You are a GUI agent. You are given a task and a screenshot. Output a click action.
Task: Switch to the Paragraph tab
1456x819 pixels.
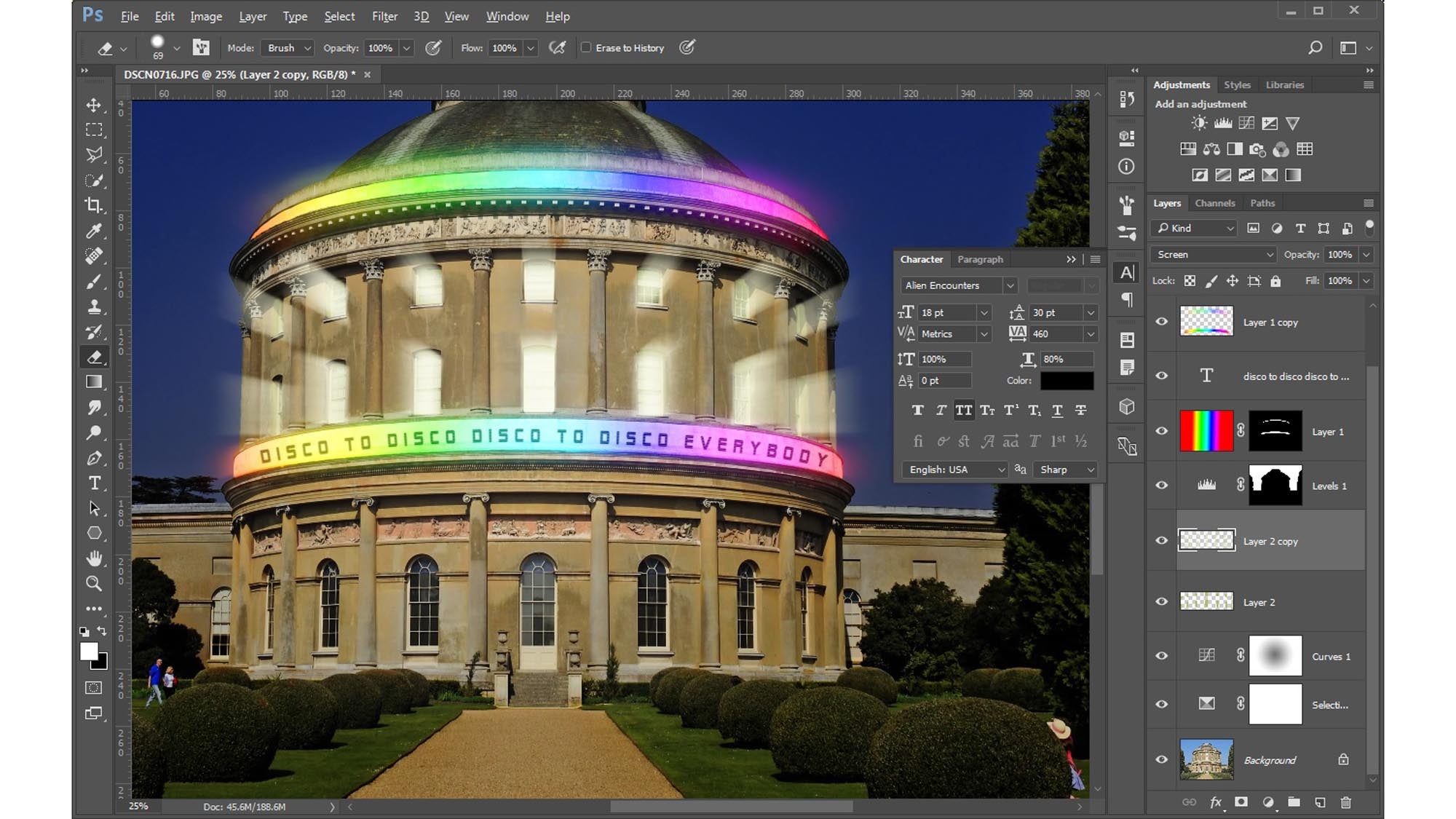tap(980, 259)
